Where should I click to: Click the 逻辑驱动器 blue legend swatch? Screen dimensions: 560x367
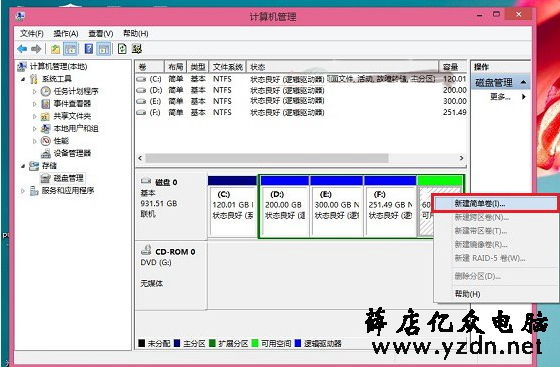click(298, 343)
